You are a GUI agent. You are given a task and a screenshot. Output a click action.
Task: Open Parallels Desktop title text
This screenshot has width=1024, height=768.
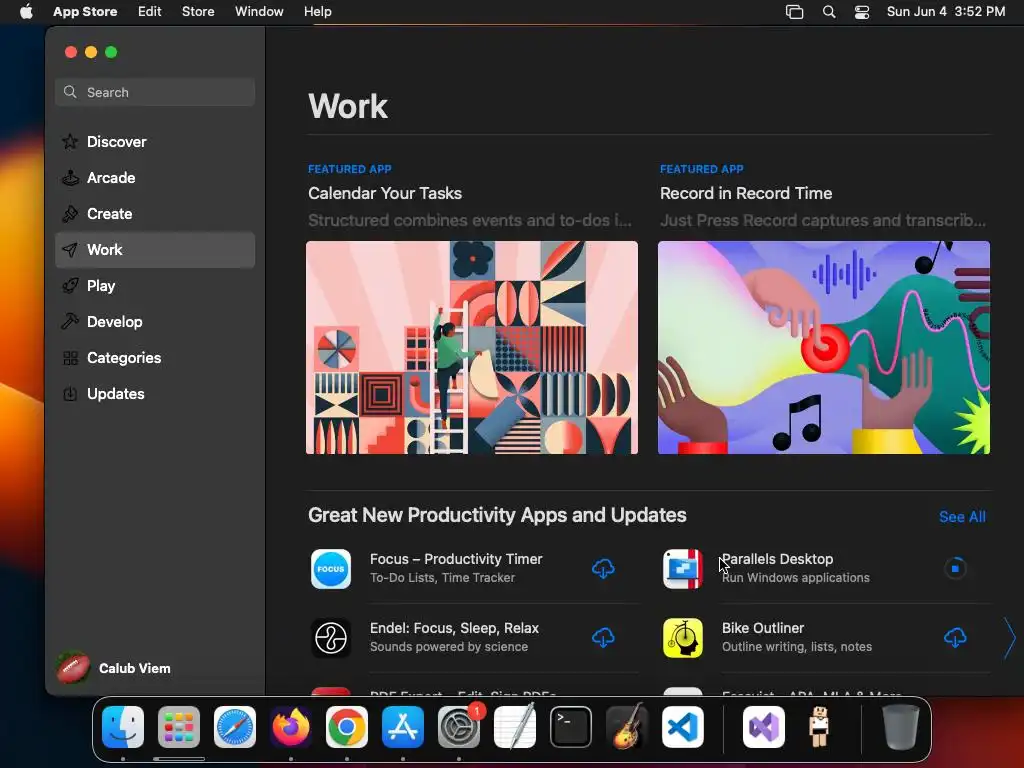tap(777, 559)
